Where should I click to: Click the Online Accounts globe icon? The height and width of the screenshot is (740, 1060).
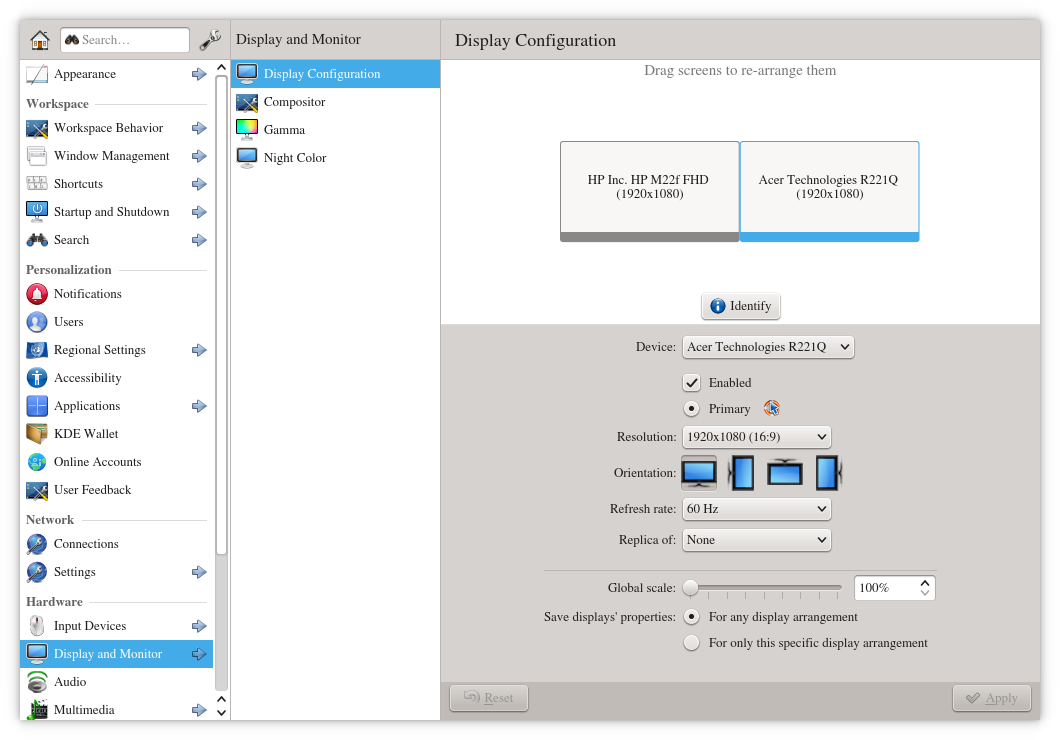coord(37,462)
